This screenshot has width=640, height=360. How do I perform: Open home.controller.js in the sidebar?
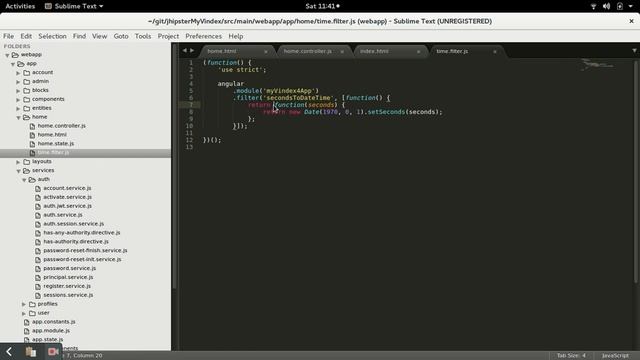62,126
